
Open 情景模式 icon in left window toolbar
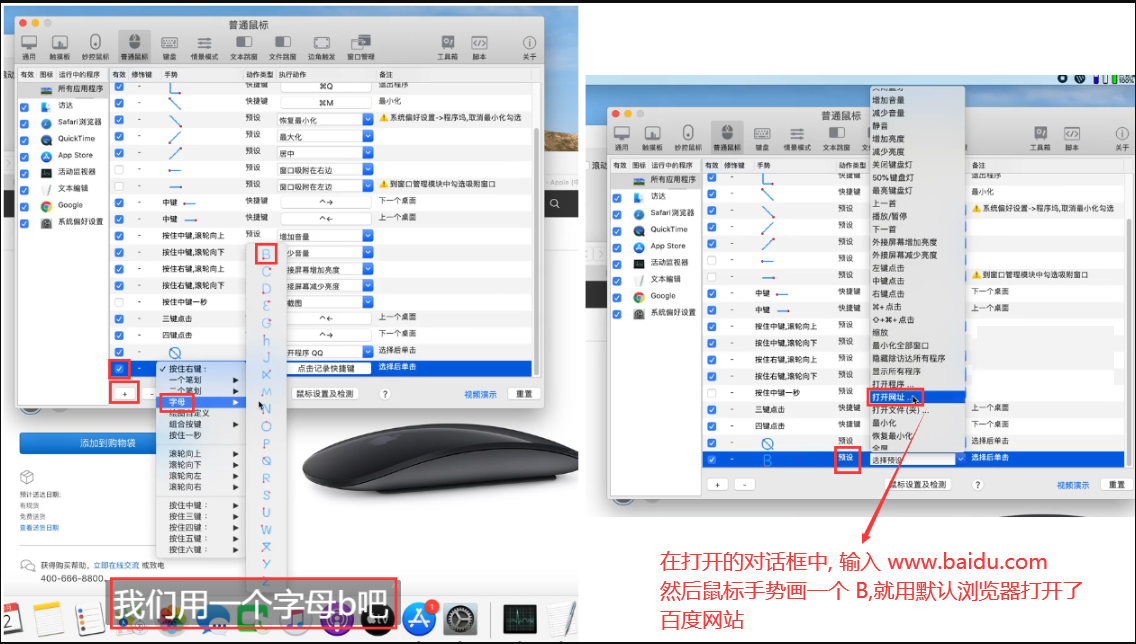(204, 47)
